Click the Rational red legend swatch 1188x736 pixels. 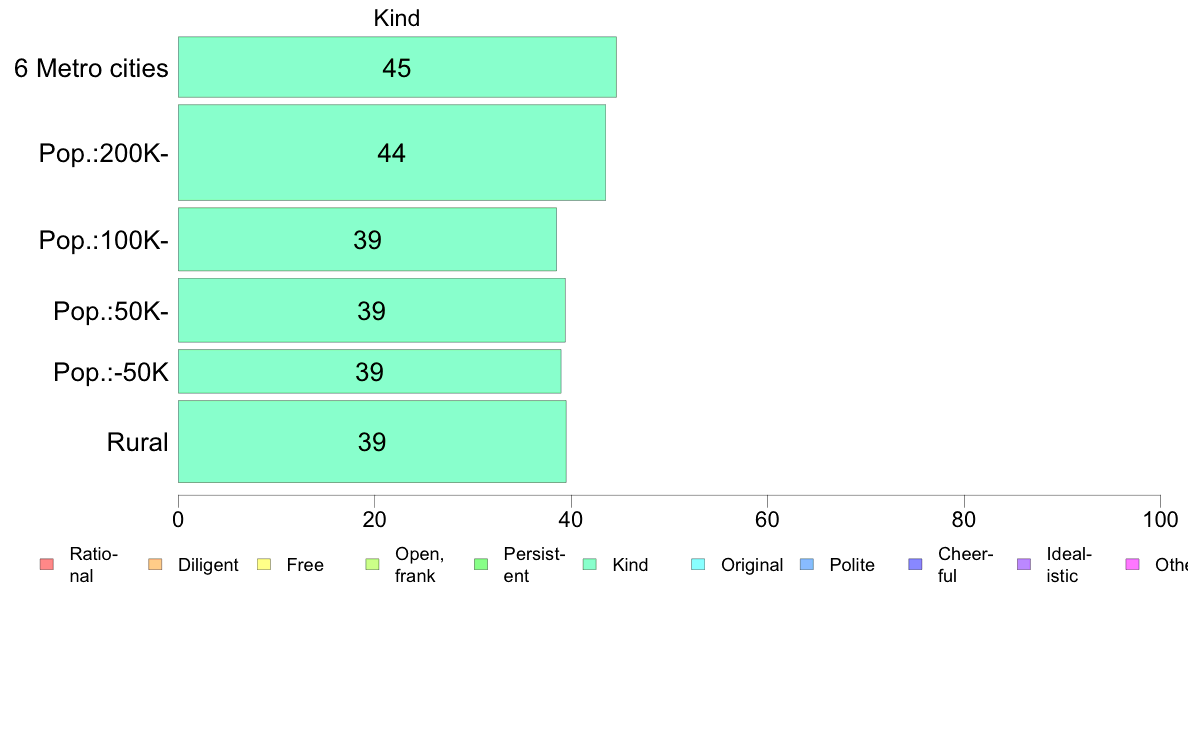(x=47, y=564)
